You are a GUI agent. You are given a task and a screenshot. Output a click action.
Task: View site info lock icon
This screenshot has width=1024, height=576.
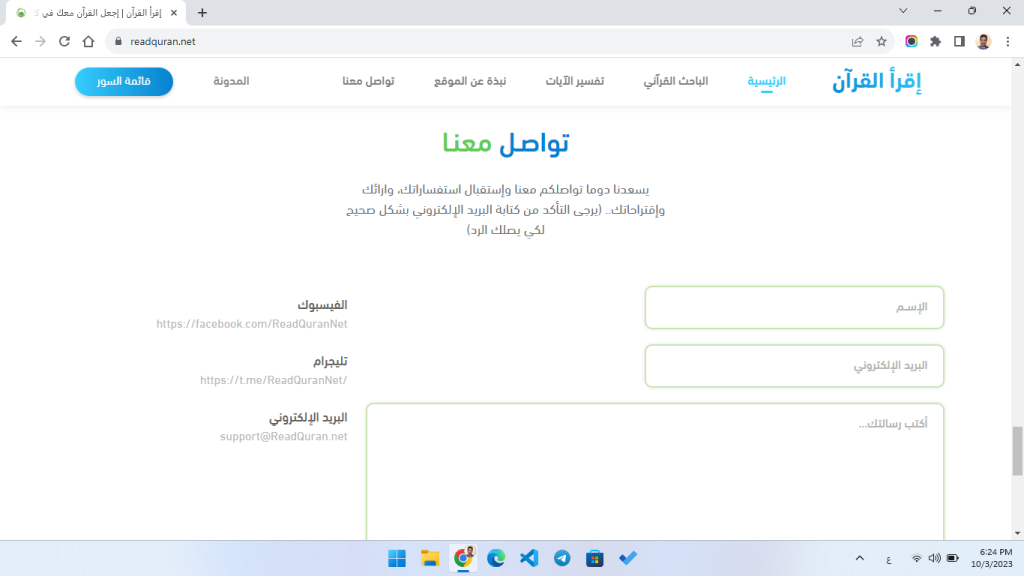point(118,41)
